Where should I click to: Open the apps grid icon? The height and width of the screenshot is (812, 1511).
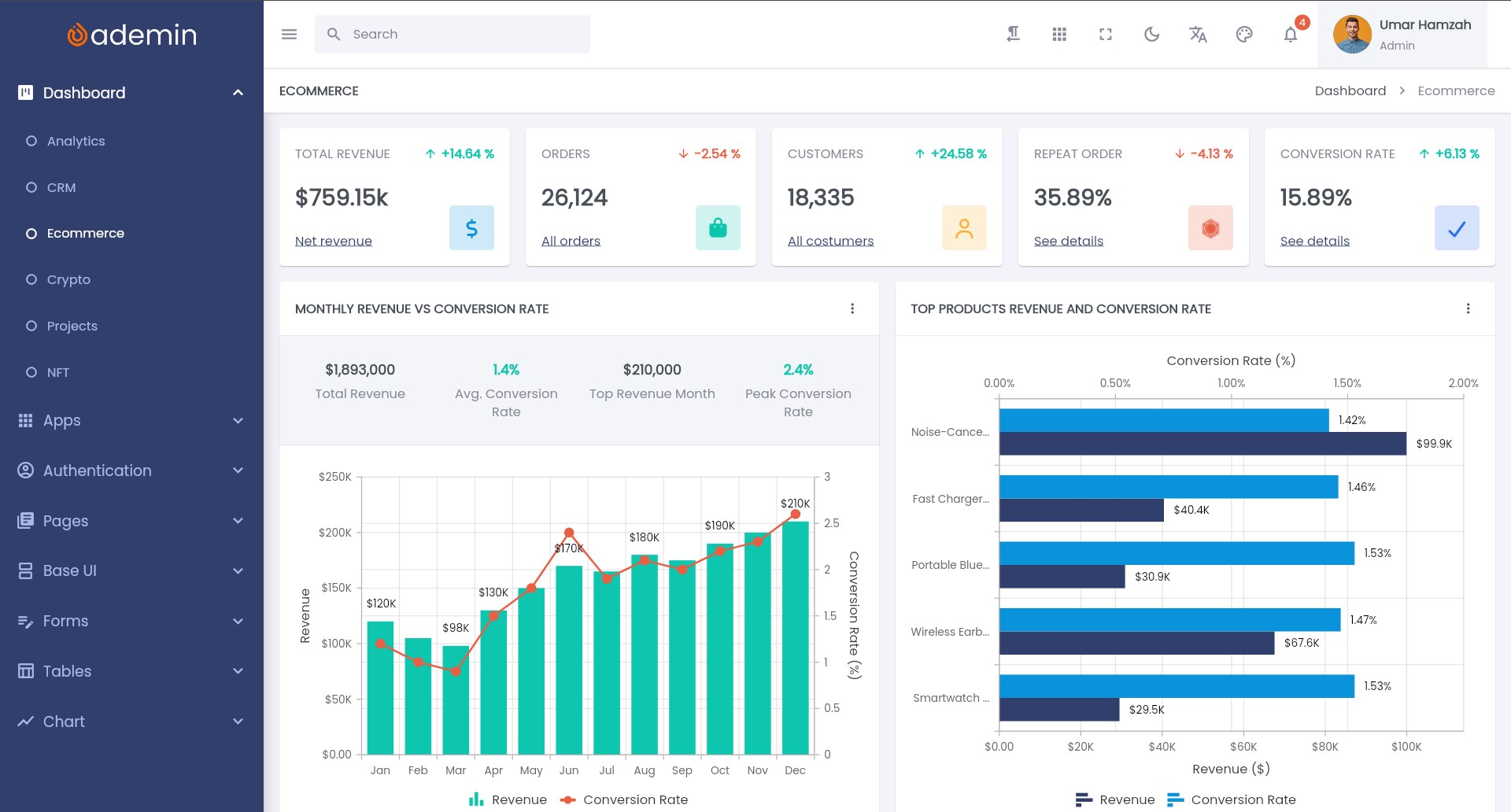tap(1059, 35)
